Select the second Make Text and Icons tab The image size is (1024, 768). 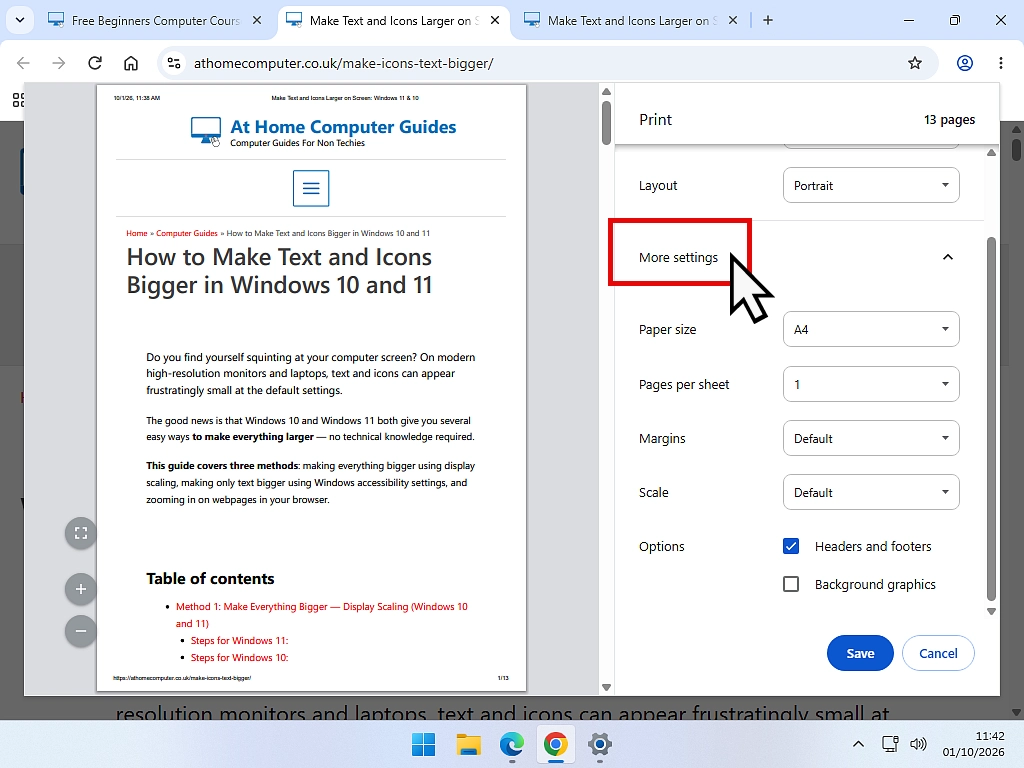pos(392,20)
